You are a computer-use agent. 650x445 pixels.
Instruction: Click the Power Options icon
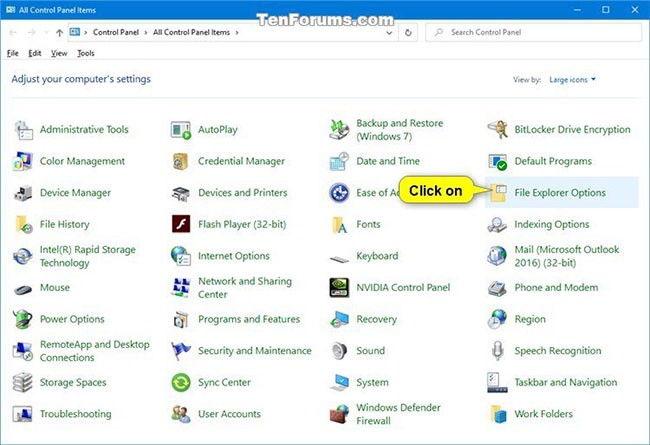coord(23,320)
